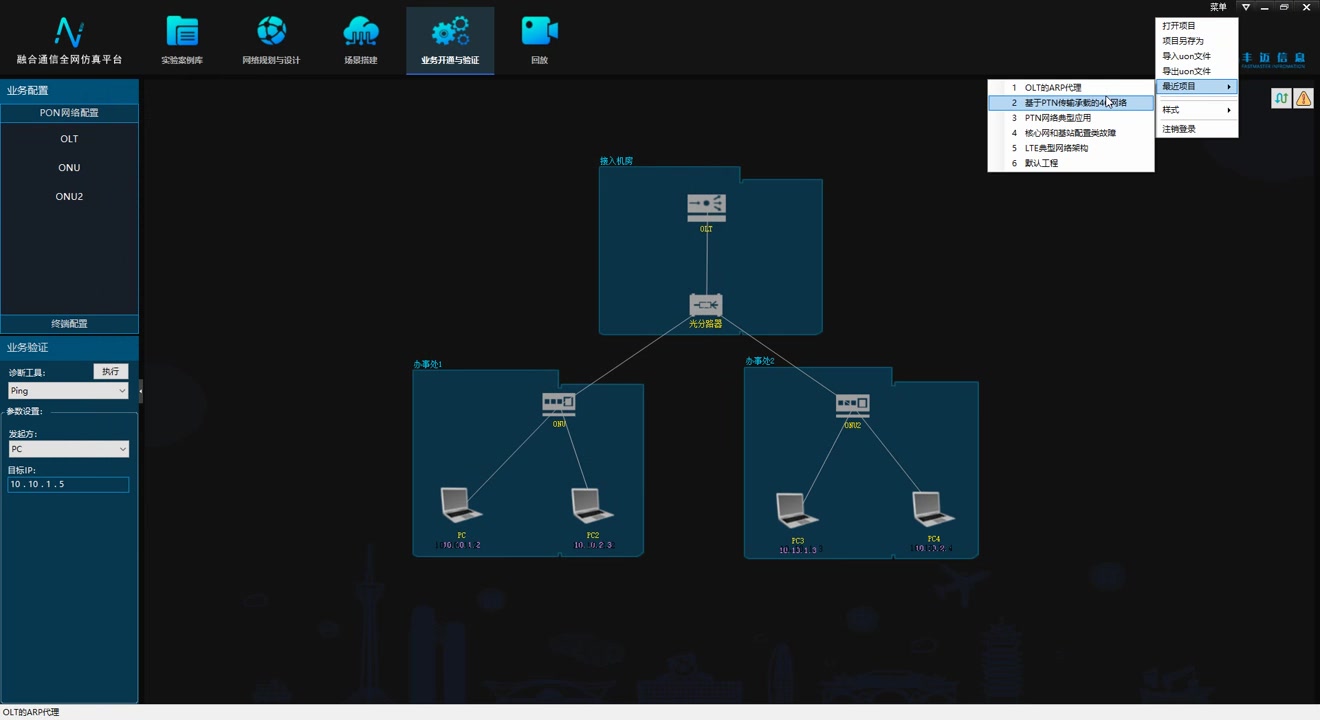Image resolution: width=1320 pixels, height=720 pixels.
Task: Select the PC3 laptop icon
Action: 797,511
